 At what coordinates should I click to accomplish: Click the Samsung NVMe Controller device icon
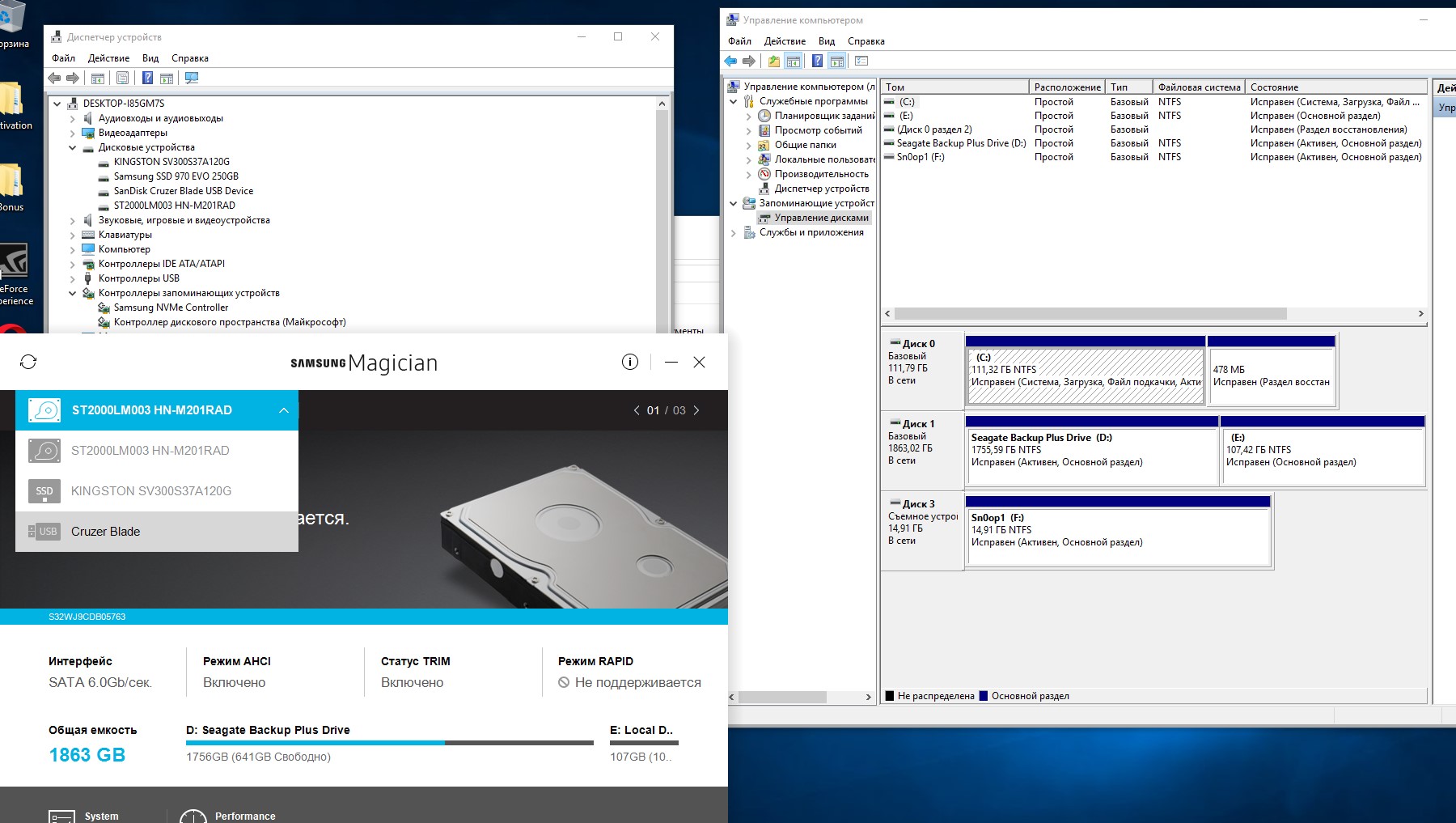pyautogui.click(x=104, y=308)
